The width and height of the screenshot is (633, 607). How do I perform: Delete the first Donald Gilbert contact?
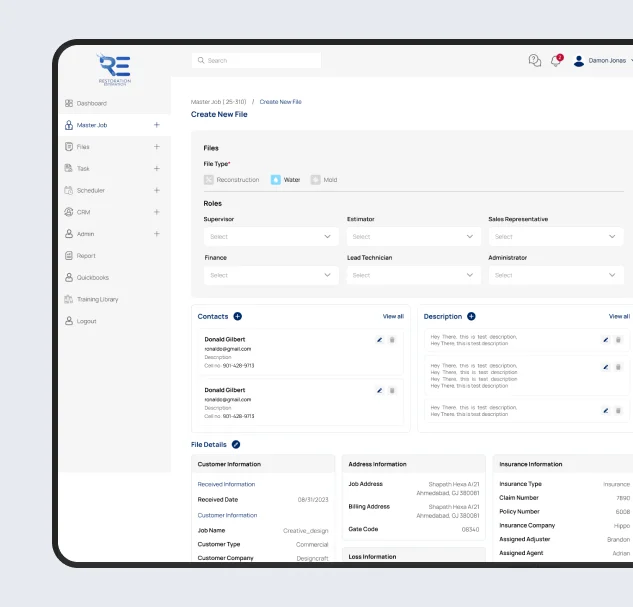392,340
